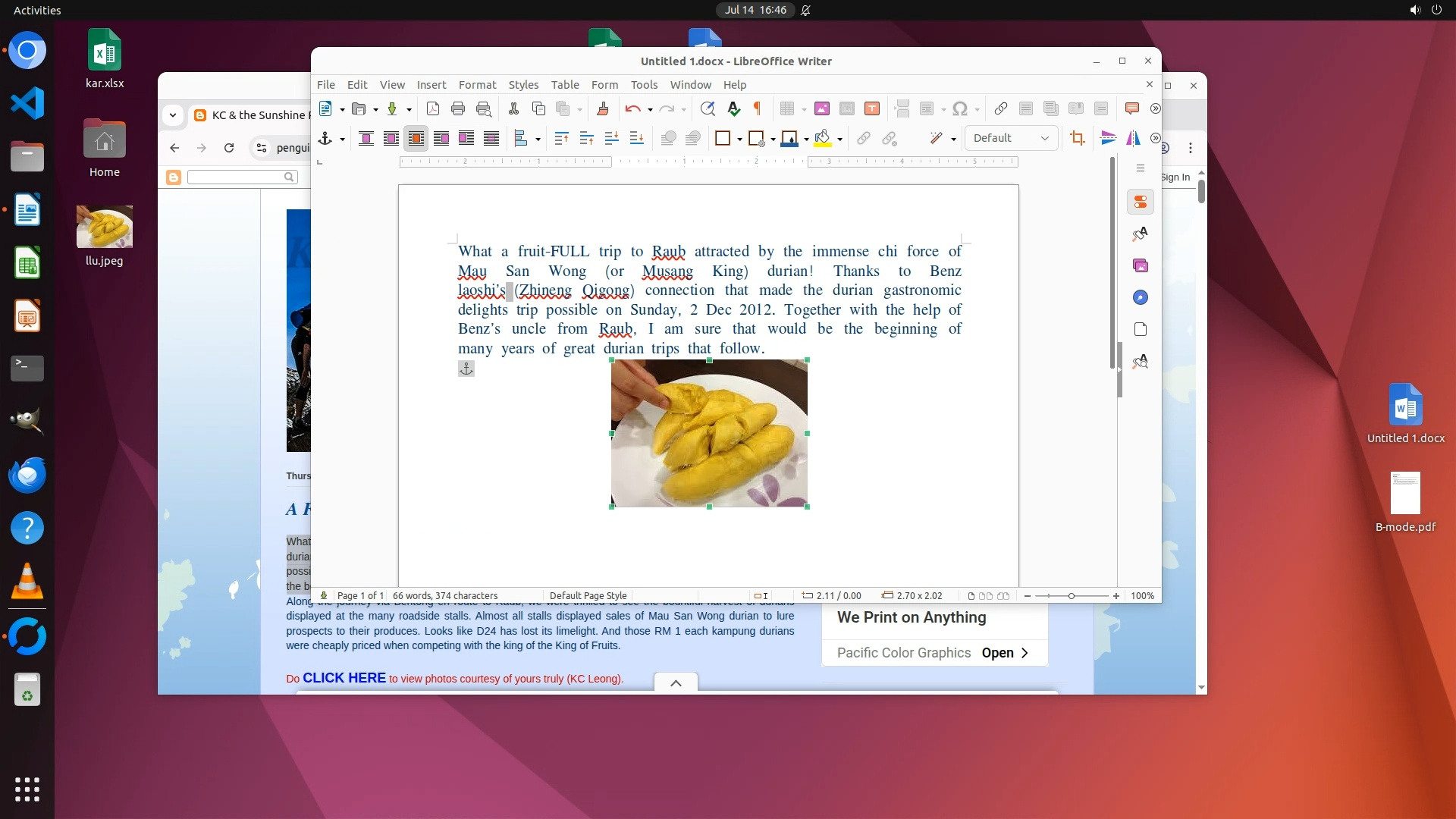Open the Format menu
The image size is (1456, 819).
[x=477, y=85]
